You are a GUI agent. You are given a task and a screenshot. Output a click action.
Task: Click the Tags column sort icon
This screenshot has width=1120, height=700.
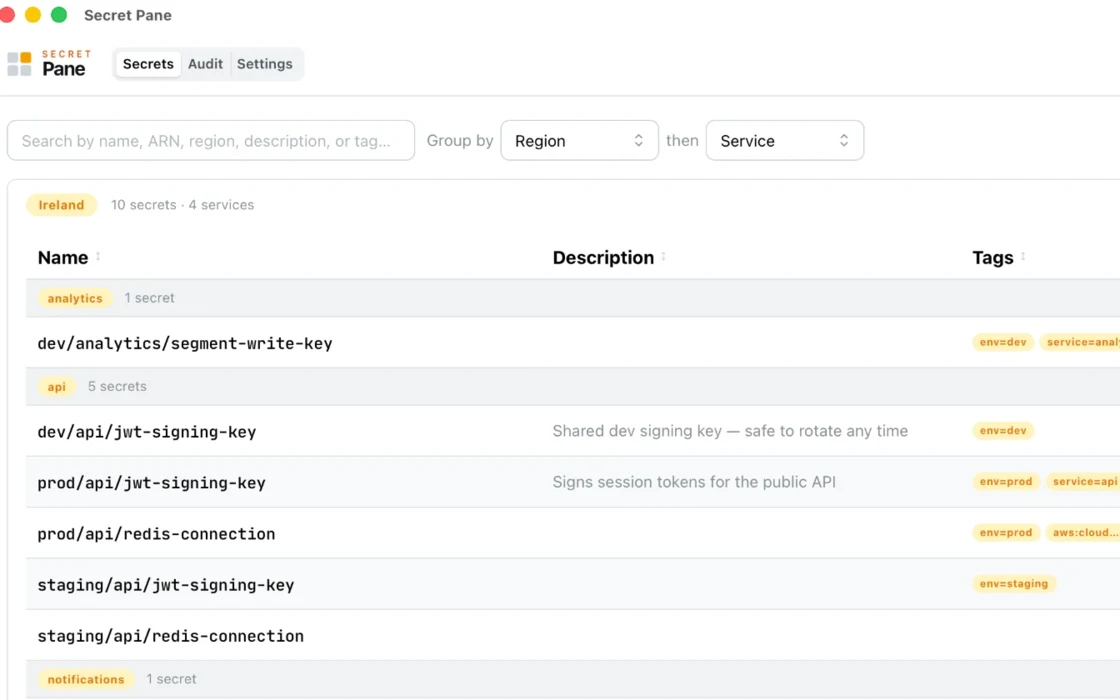coord(1023,257)
